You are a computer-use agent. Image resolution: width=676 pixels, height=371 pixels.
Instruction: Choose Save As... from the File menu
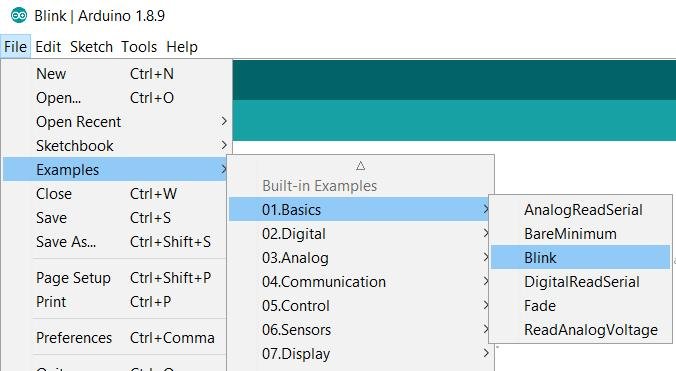[x=114, y=242]
